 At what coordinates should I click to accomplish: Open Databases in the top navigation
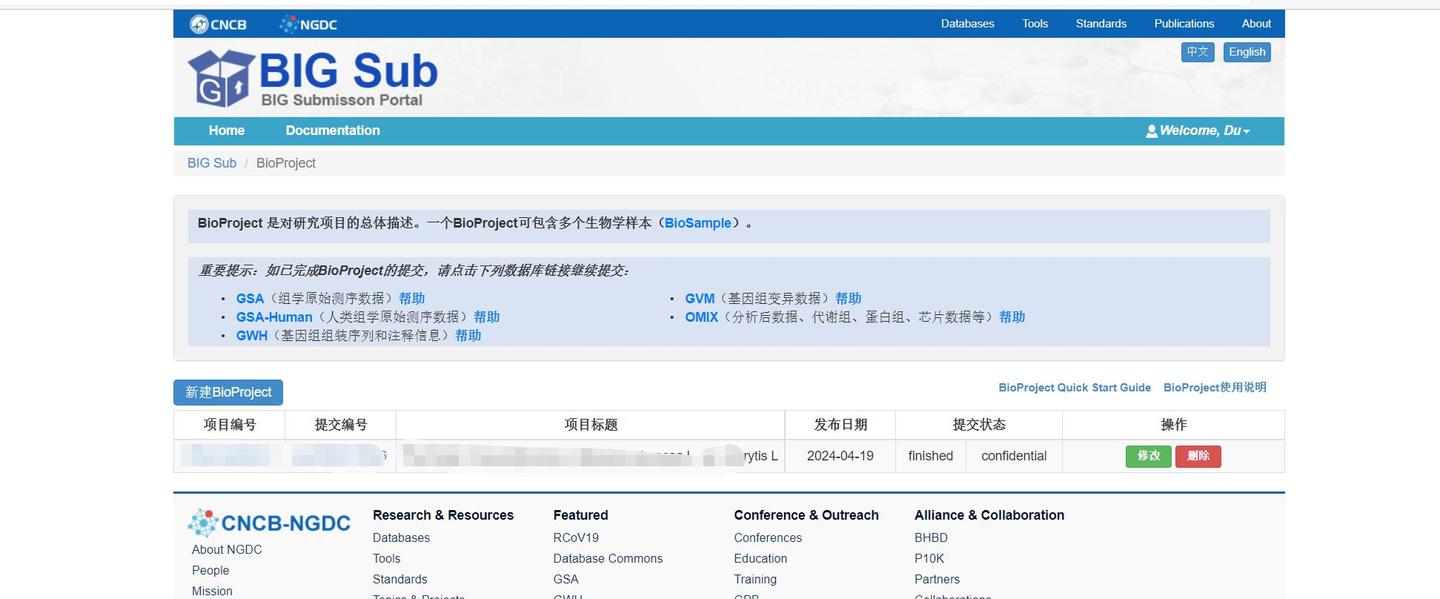pyautogui.click(x=967, y=24)
